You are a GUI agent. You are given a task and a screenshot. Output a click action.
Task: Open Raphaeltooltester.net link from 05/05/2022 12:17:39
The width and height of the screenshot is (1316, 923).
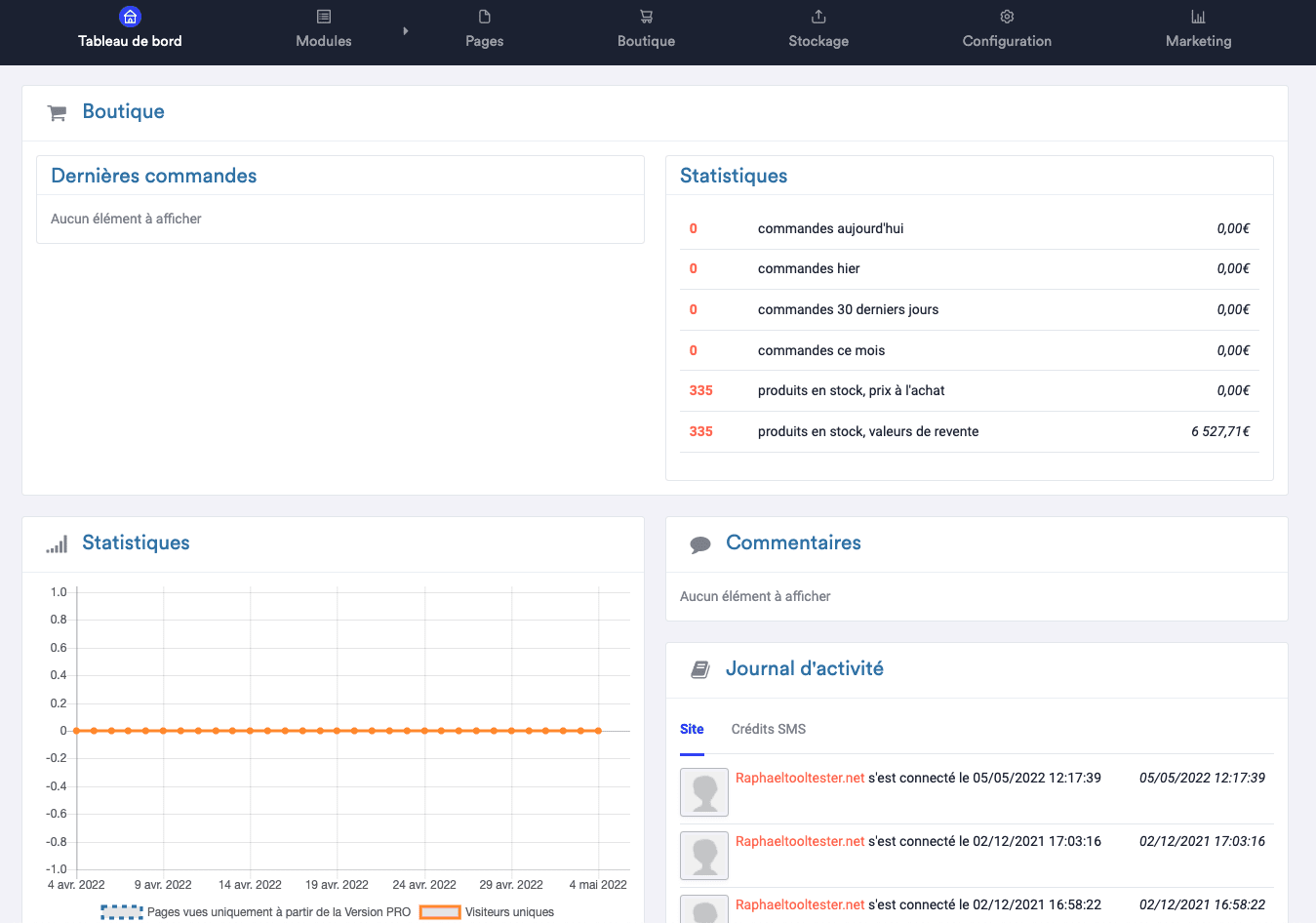click(800, 778)
